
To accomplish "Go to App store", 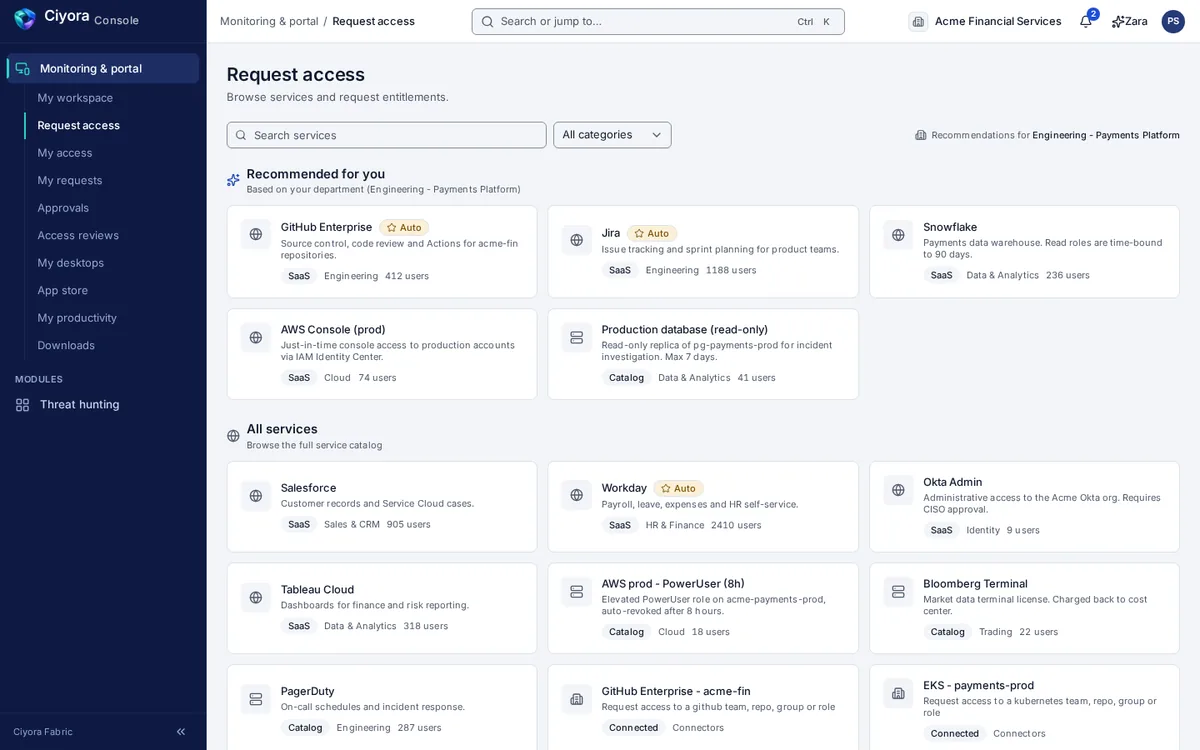I will (x=63, y=290).
